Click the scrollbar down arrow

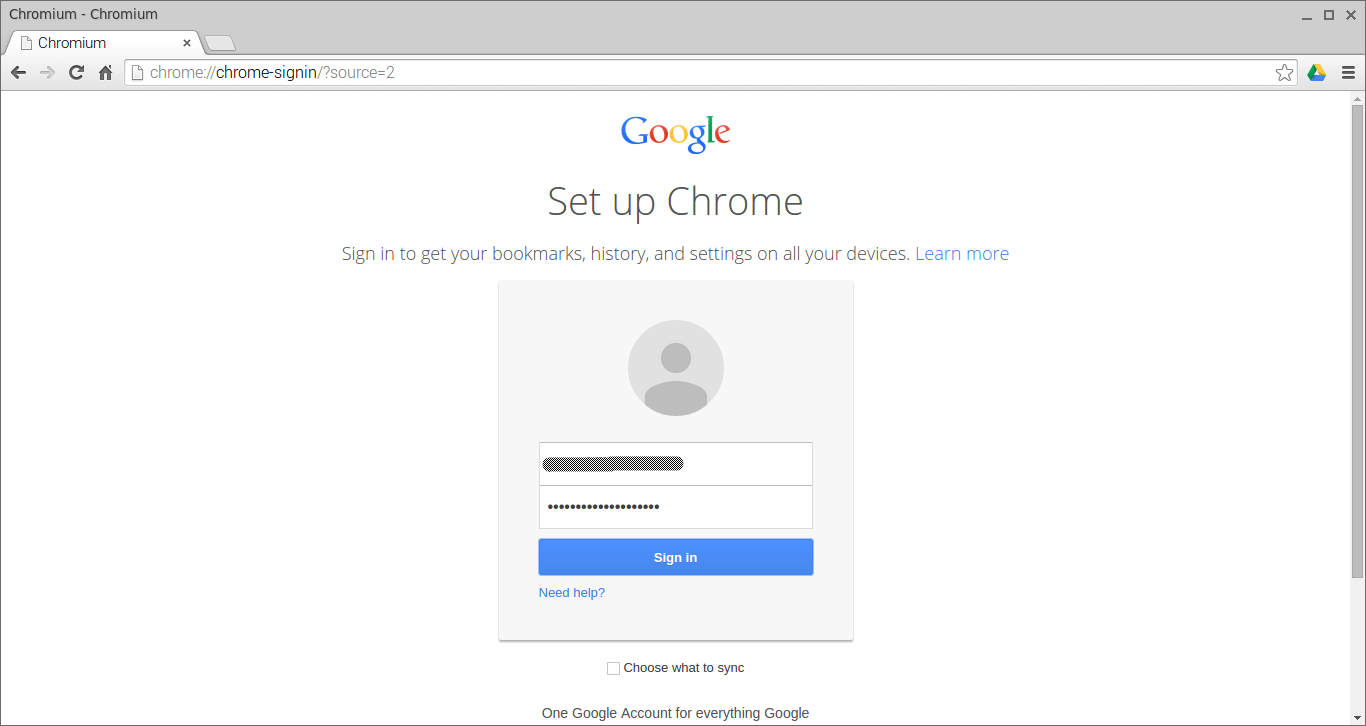(1358, 719)
